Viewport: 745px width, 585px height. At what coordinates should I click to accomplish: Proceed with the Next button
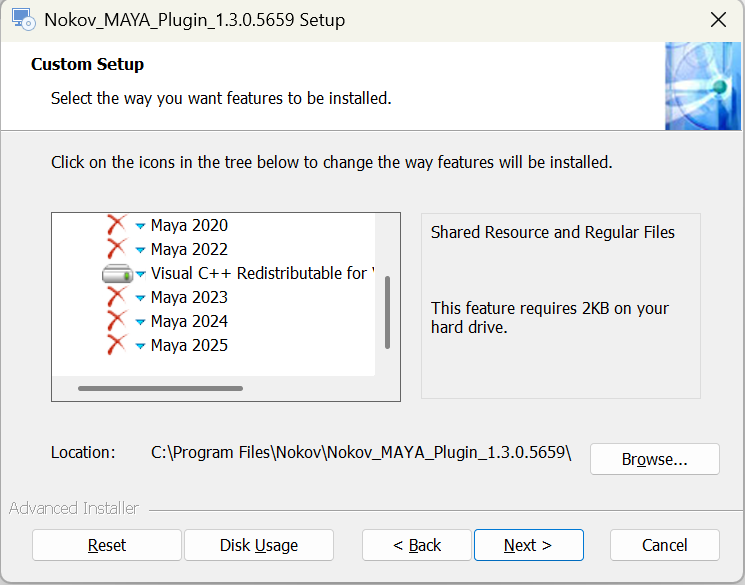[x=528, y=545]
